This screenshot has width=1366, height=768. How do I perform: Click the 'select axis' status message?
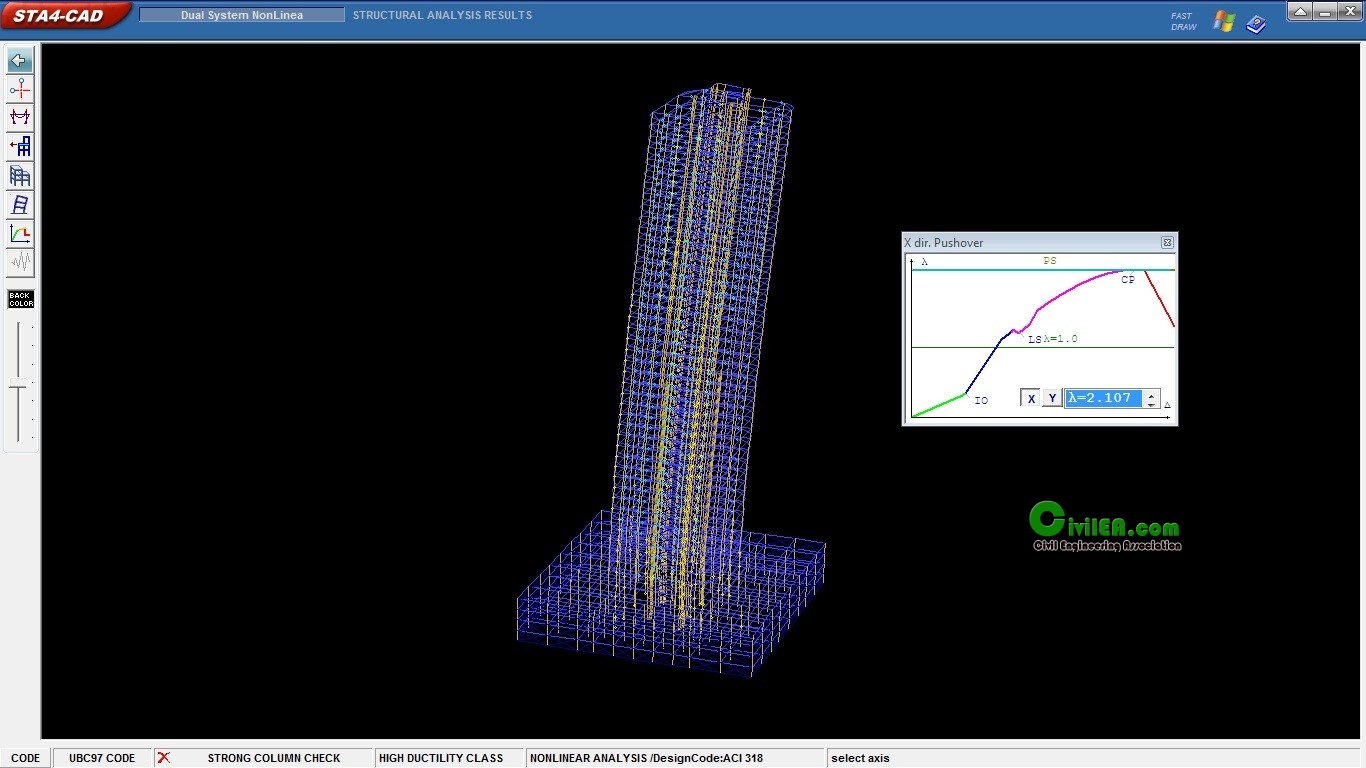click(x=860, y=758)
